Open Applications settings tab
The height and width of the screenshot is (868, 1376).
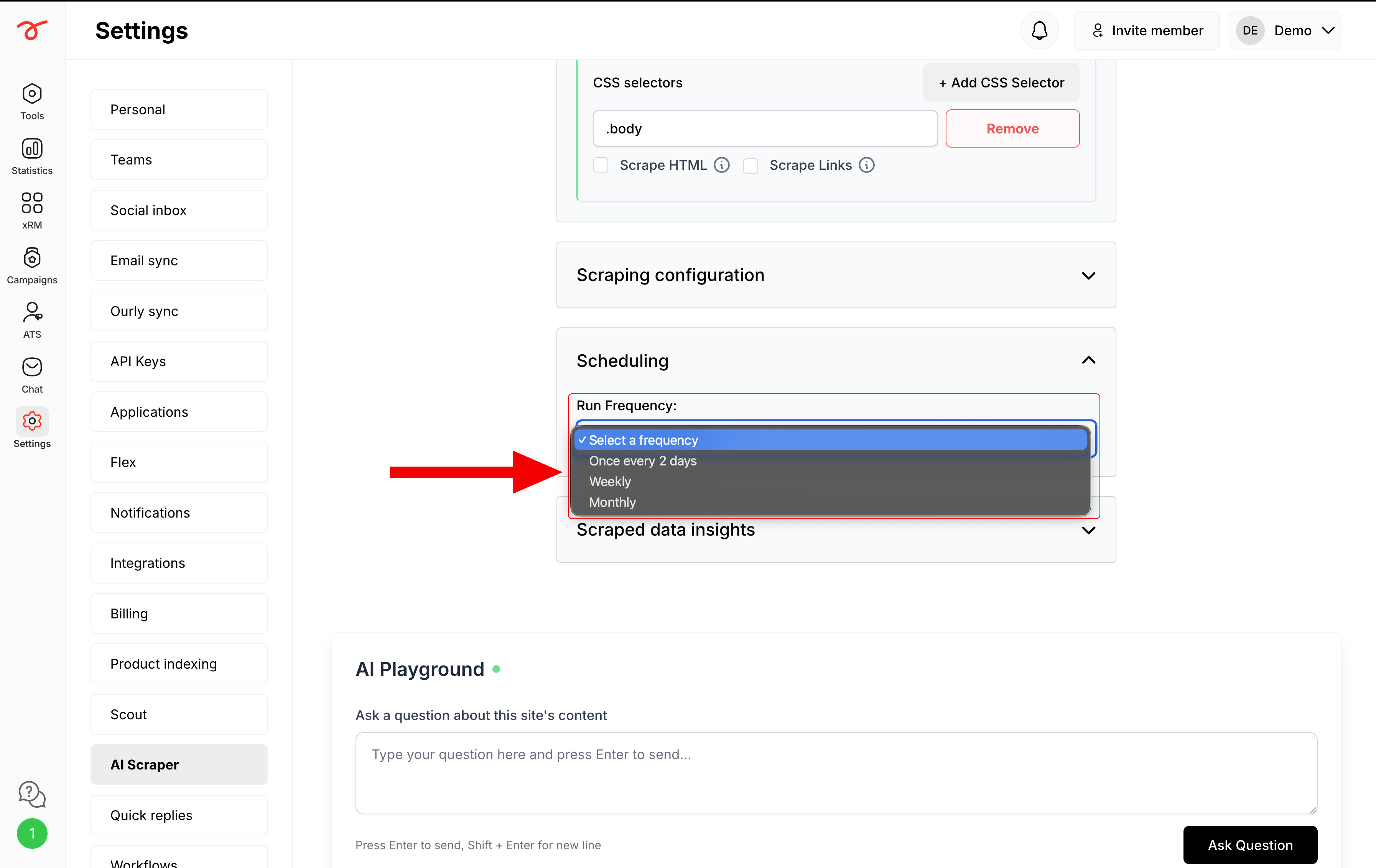pyautogui.click(x=179, y=412)
